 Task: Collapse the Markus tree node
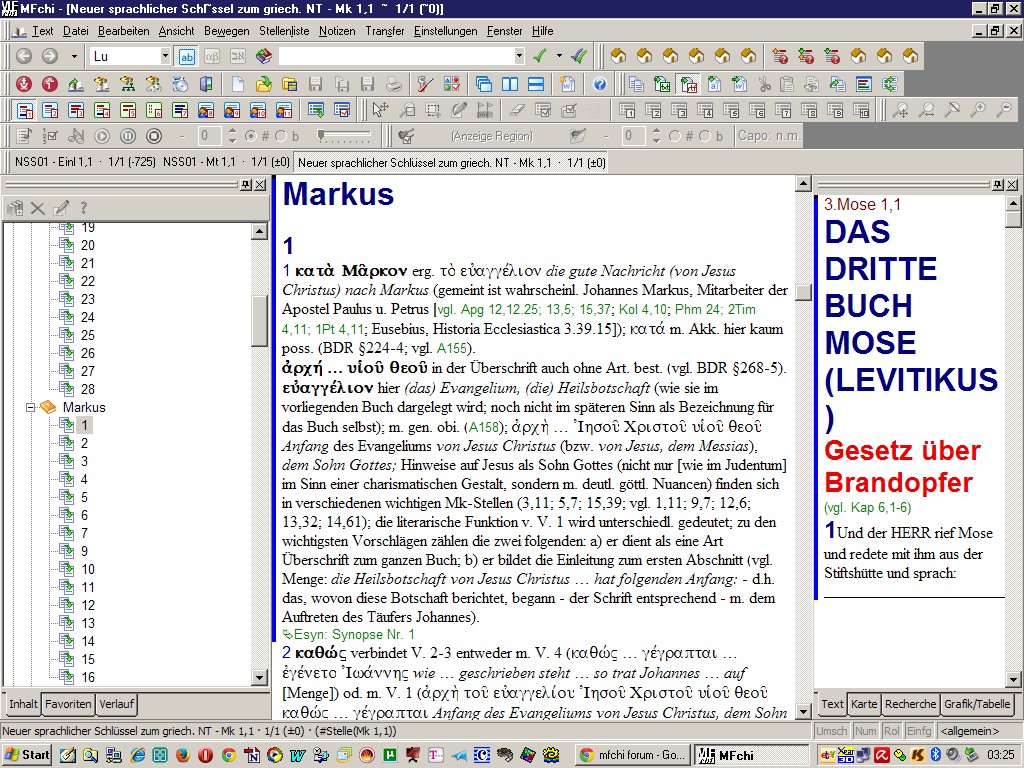click(x=30, y=407)
